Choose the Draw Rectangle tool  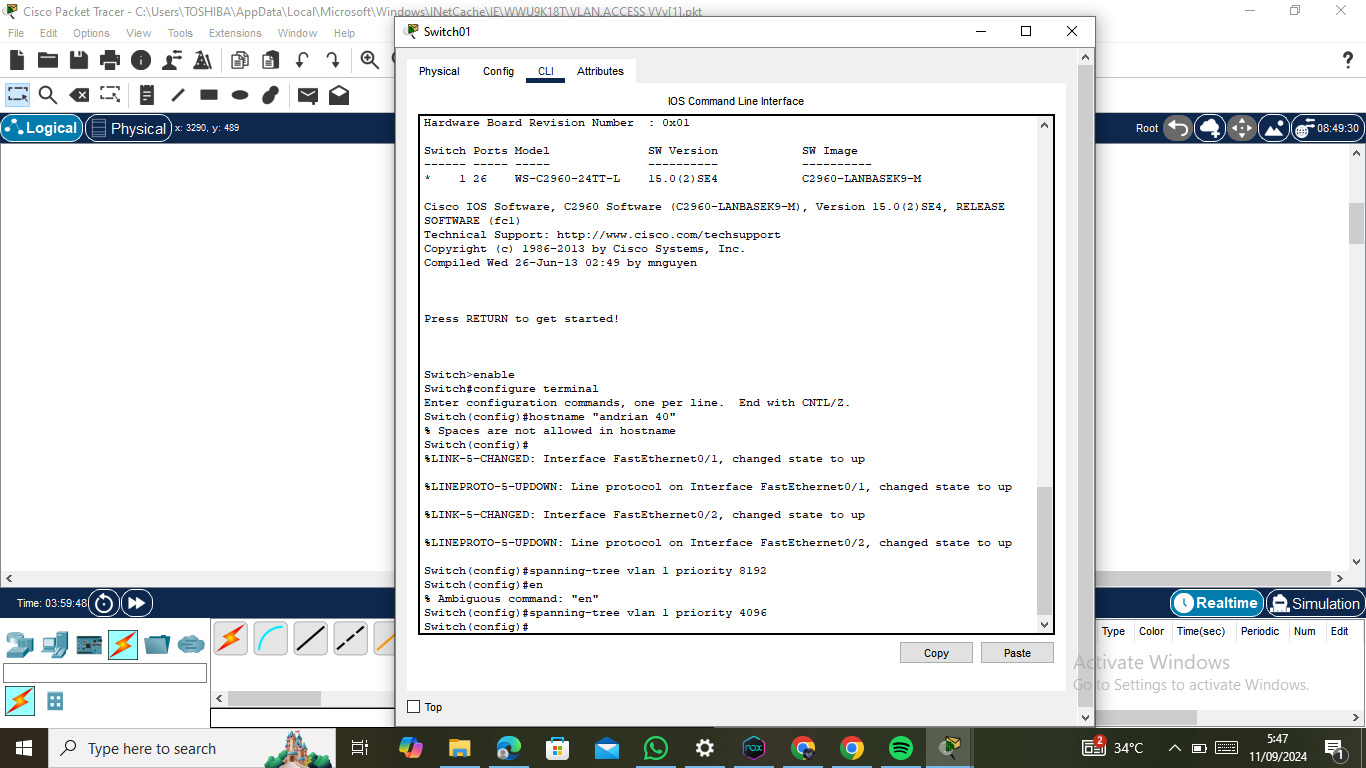(209, 95)
